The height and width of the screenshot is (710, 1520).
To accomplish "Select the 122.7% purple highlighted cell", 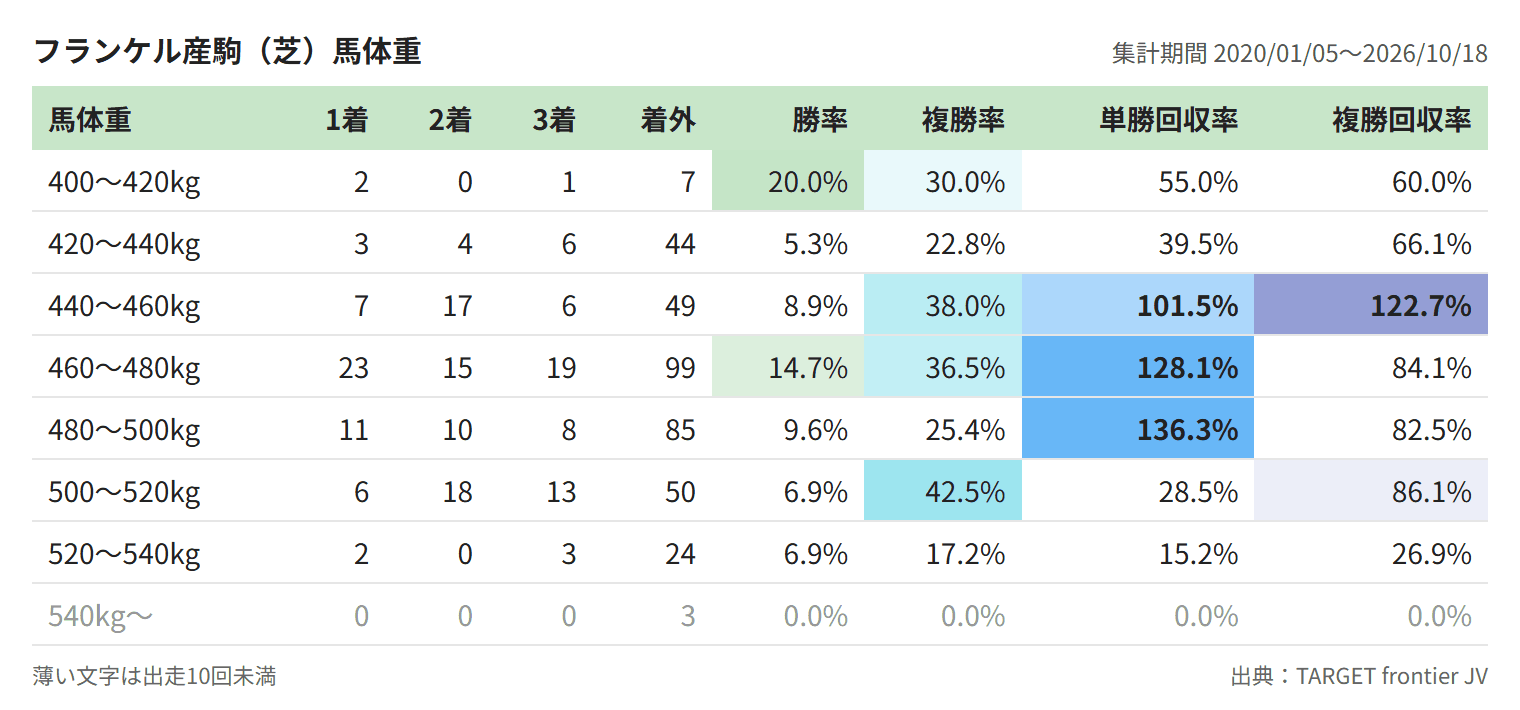I will [1371, 305].
